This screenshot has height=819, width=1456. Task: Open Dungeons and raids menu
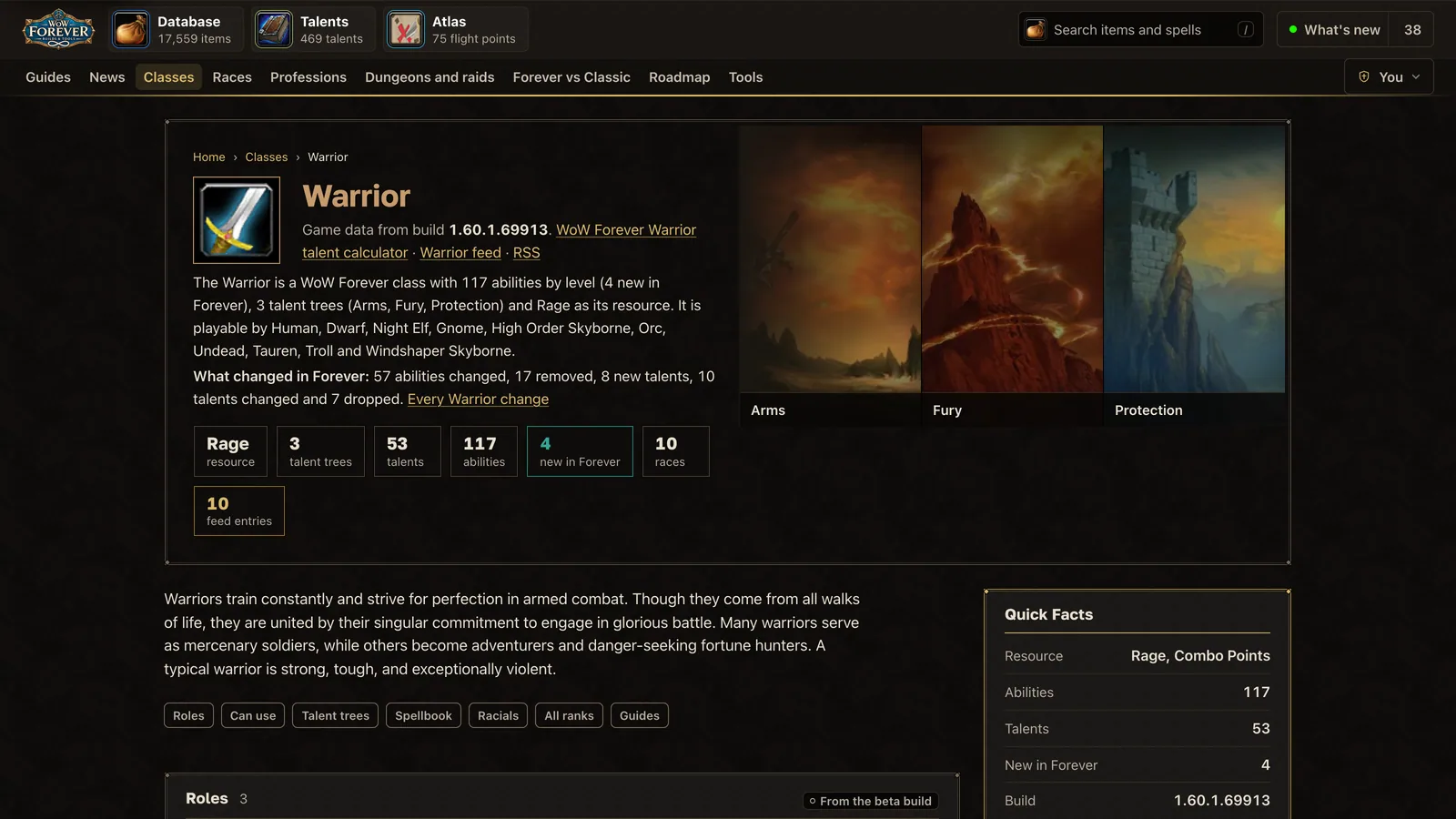[x=430, y=77]
